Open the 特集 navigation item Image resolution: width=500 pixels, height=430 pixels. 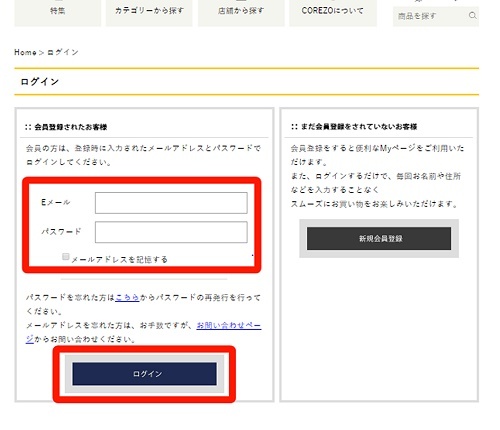tap(57, 12)
